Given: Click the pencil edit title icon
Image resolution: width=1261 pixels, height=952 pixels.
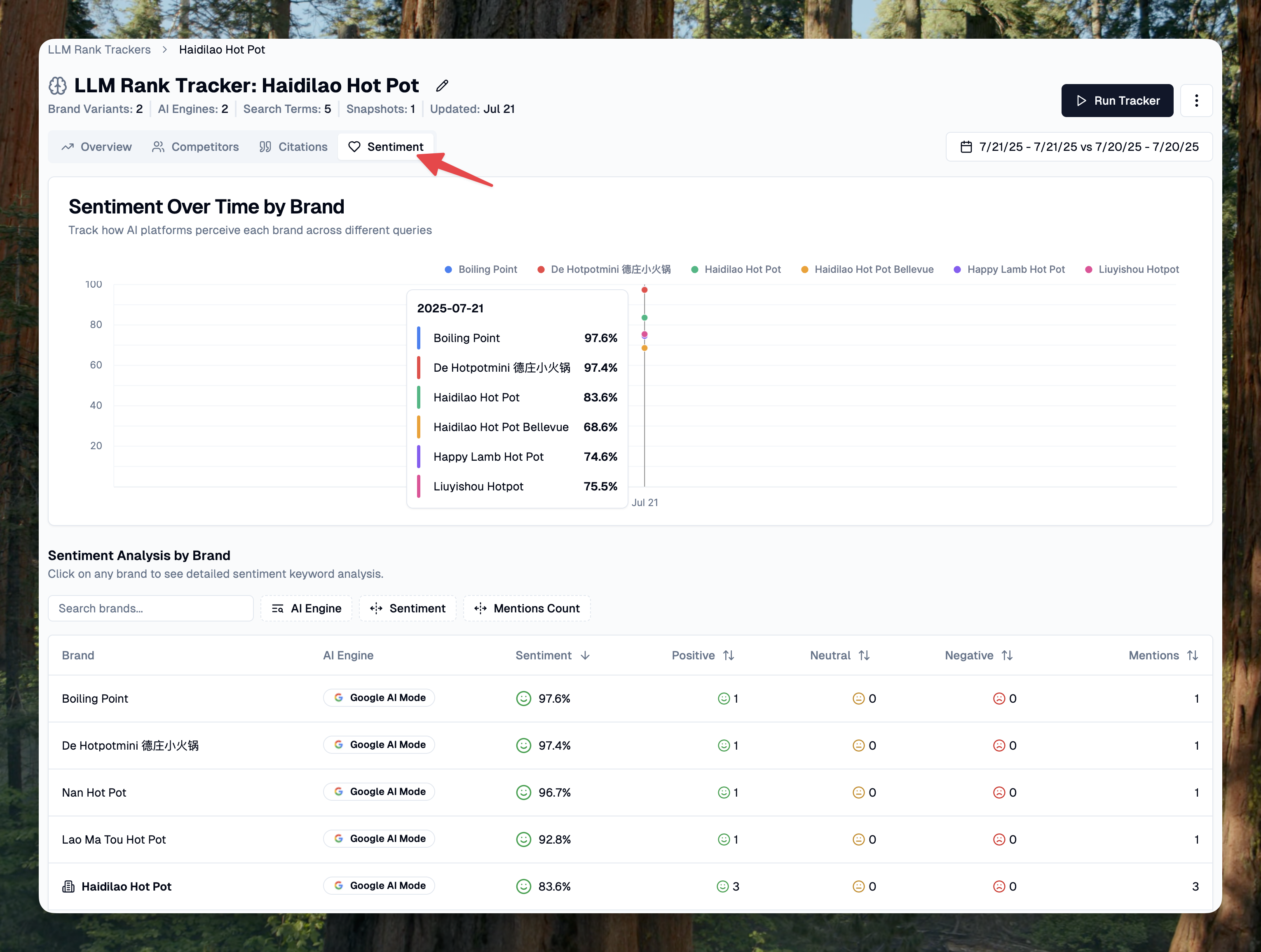Looking at the screenshot, I should tap(442, 85).
